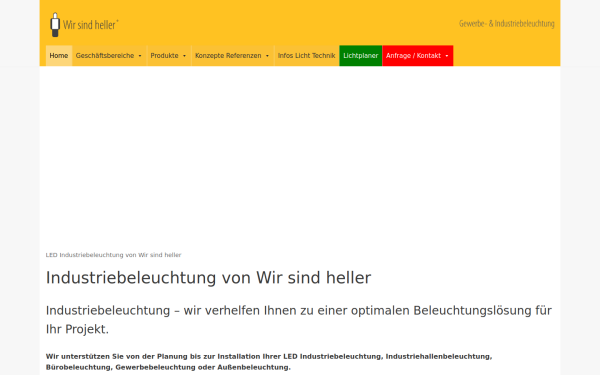Screen dimensions: 600x375
Task: Expand the Geschäftsbereiche dropdown arrow
Action: (140, 56)
